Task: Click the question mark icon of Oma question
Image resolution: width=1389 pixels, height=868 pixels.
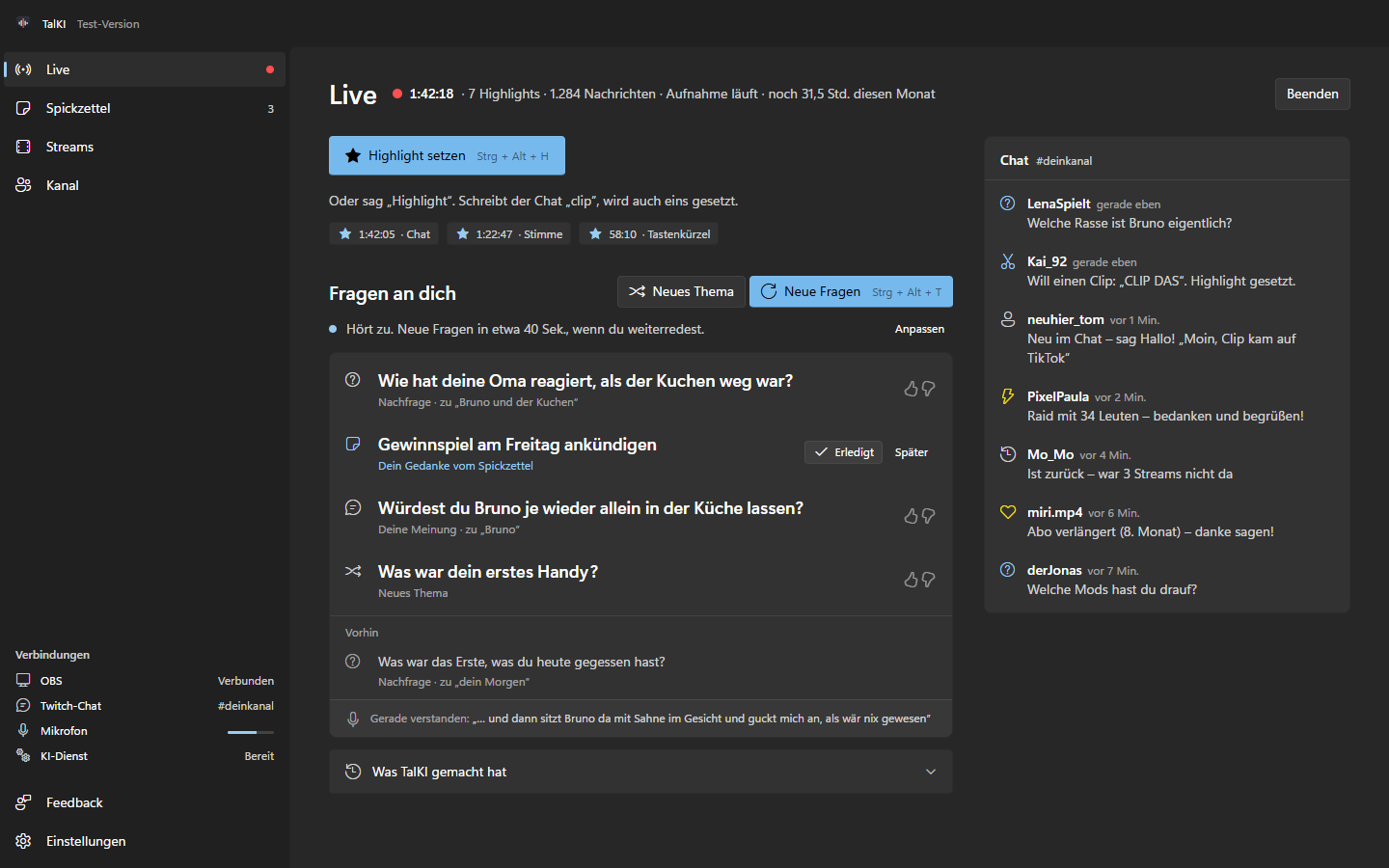Action: click(353, 379)
